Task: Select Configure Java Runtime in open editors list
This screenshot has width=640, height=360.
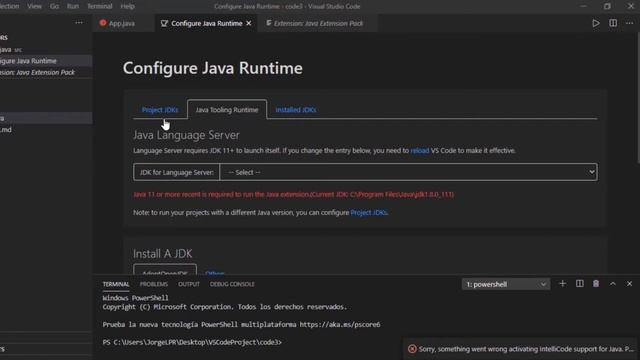Action: click(x=46, y=61)
